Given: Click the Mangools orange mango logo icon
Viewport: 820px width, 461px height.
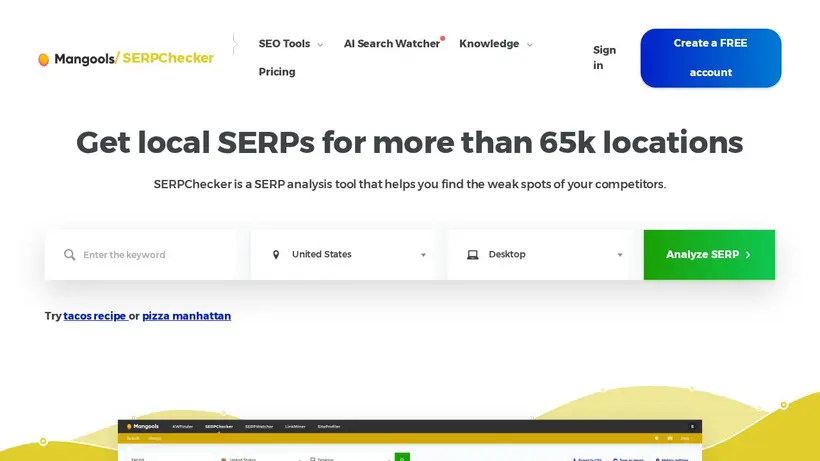Looking at the screenshot, I should point(44,60).
